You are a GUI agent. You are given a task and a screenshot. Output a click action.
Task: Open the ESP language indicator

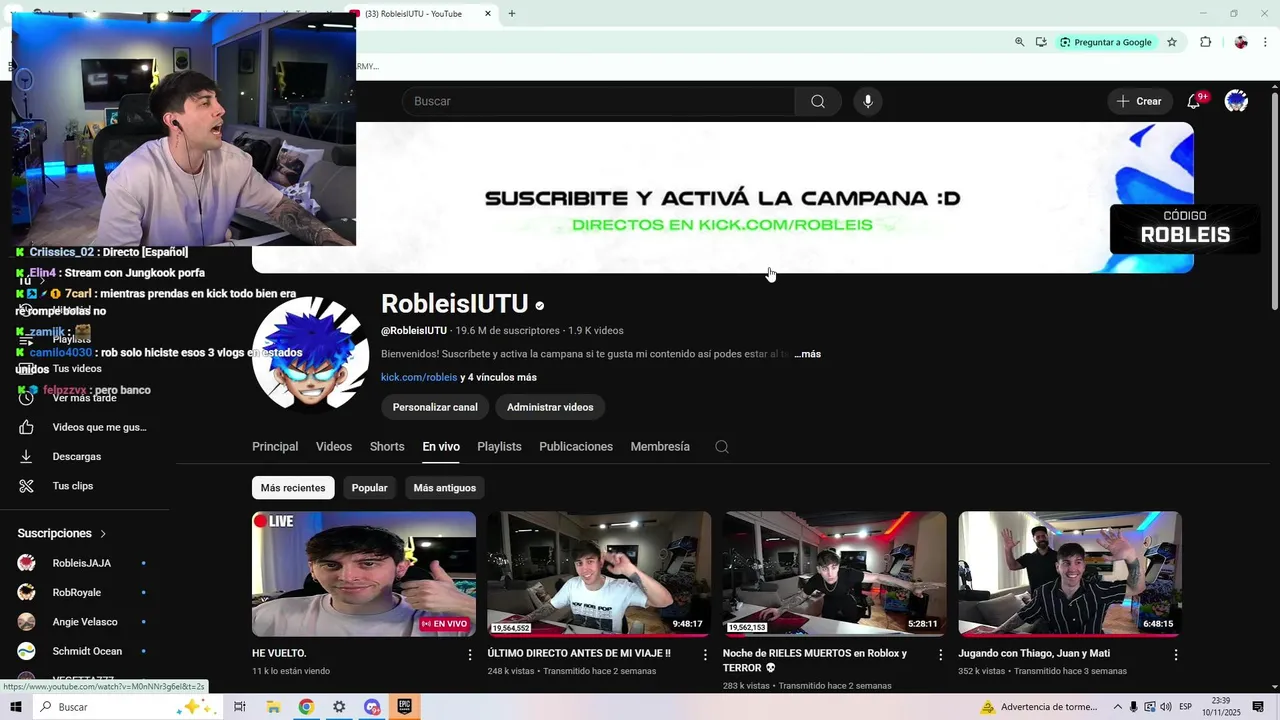tap(1186, 707)
